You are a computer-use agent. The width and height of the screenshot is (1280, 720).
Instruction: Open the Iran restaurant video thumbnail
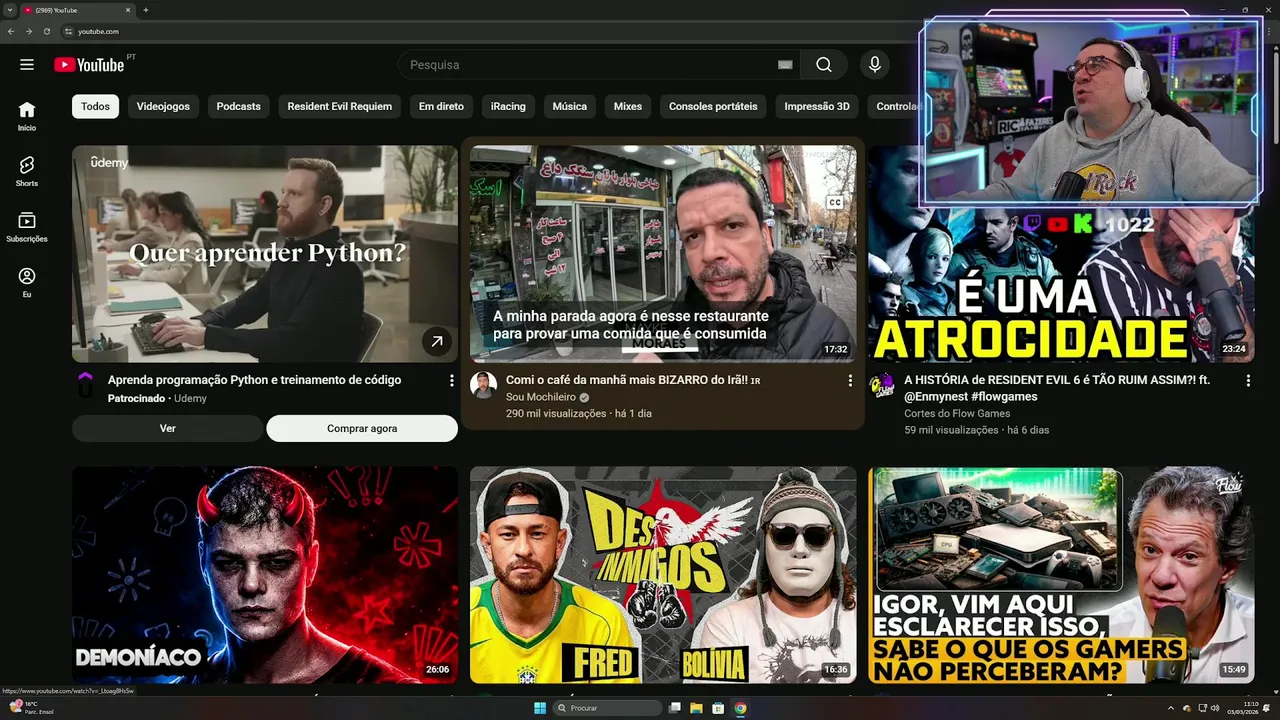[x=663, y=254]
